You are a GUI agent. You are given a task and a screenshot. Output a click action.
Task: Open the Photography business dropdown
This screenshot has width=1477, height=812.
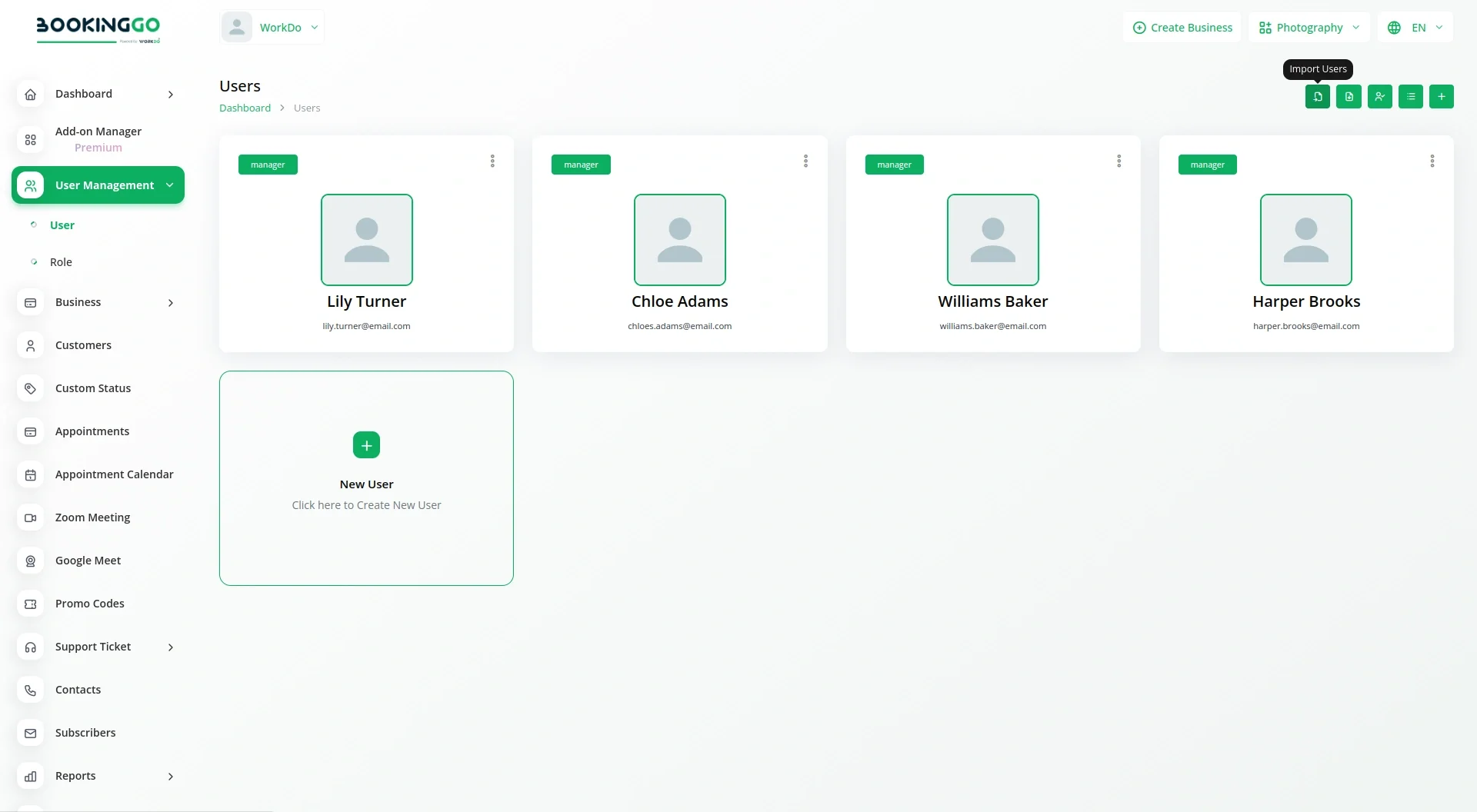click(x=1309, y=28)
